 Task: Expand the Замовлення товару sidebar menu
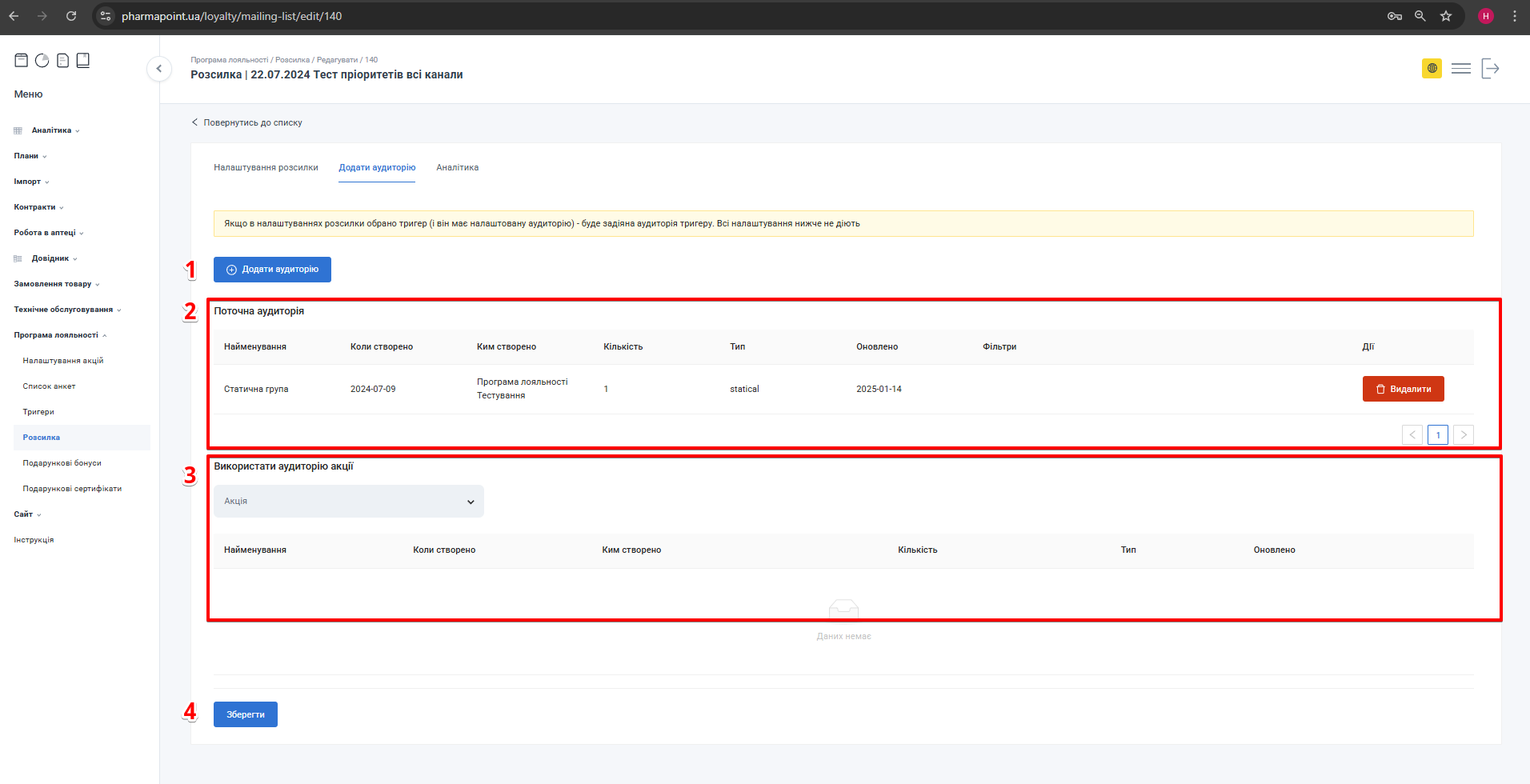(x=57, y=284)
